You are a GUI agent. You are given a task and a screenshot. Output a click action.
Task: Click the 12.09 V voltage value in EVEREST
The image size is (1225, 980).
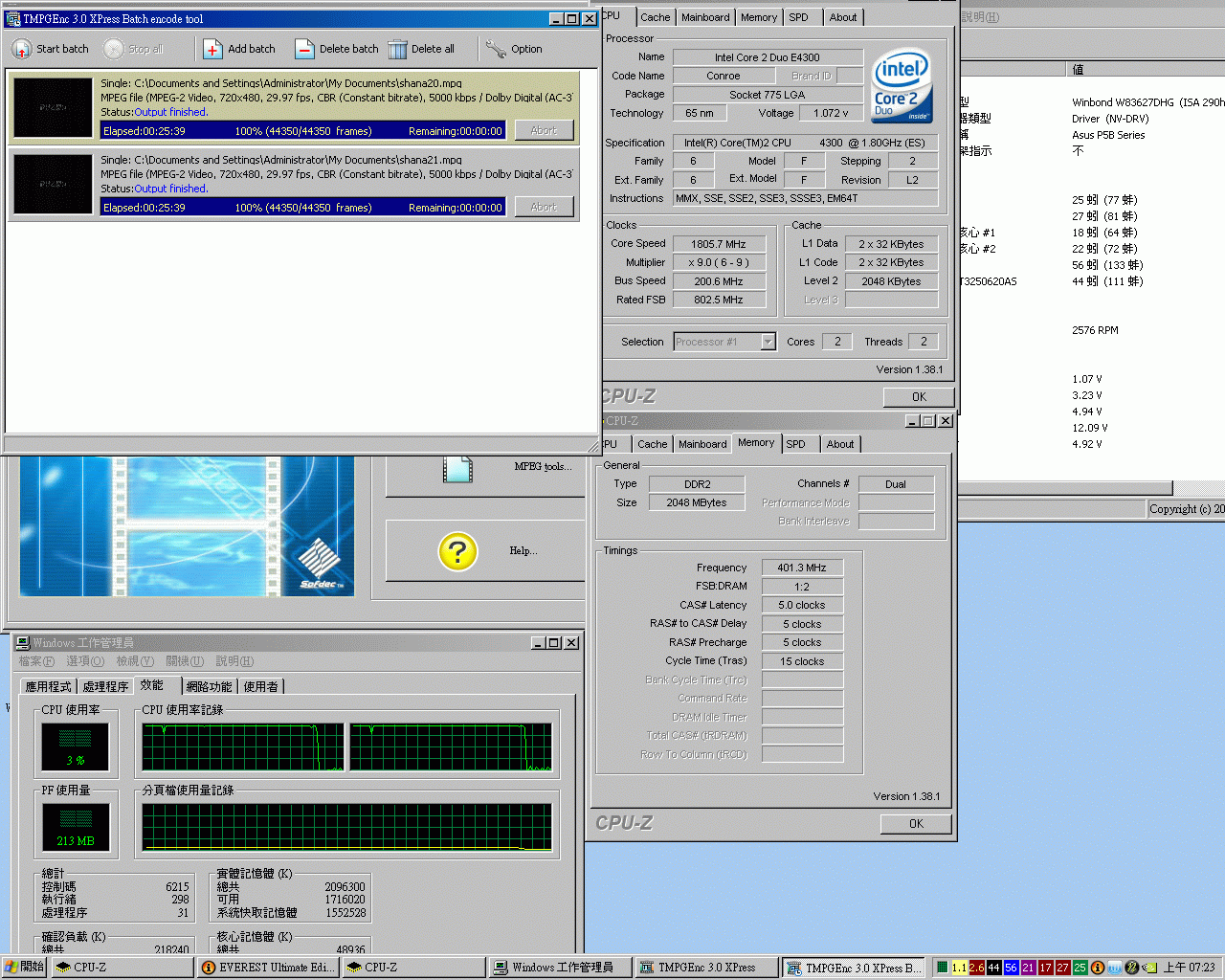[x=1090, y=428]
